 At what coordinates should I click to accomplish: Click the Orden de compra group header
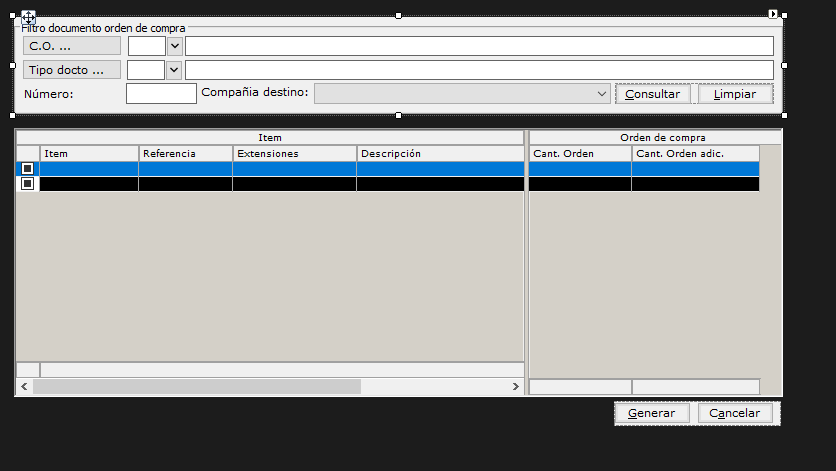pos(655,138)
